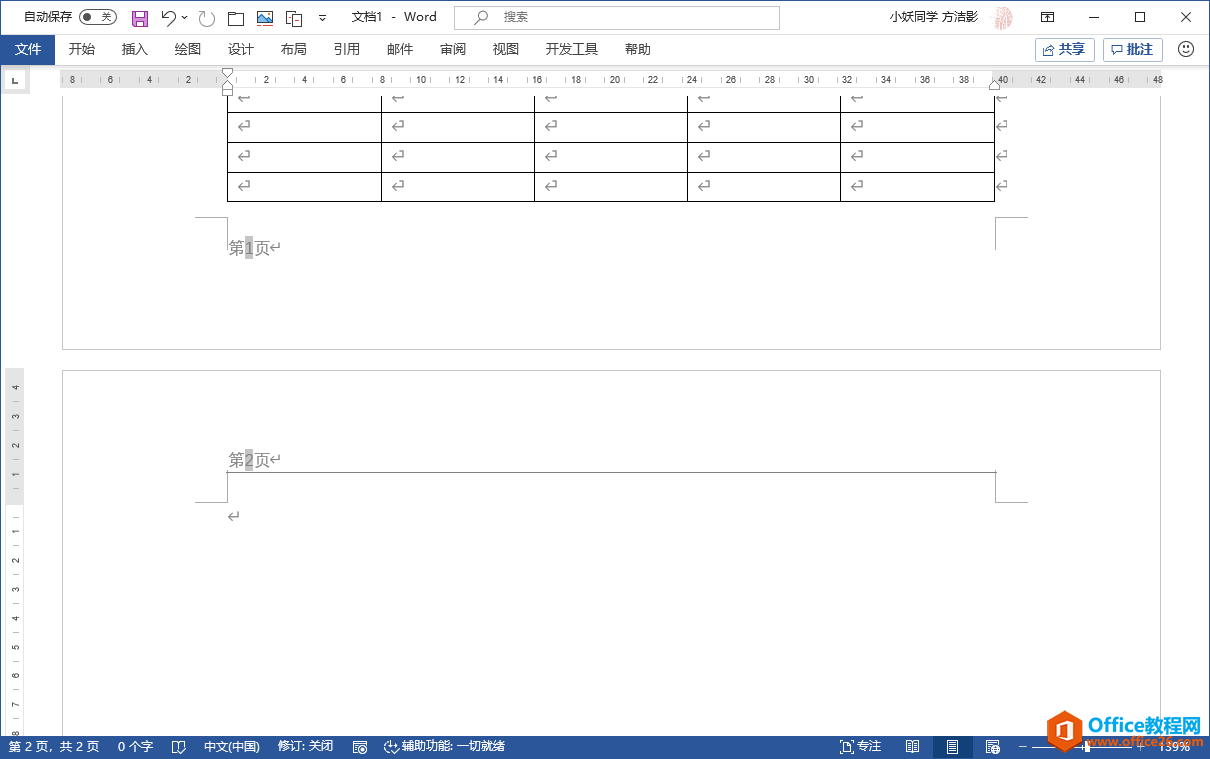Viewport: 1210px width, 759px height.
Task: Click the language indicator 中文(中国)
Action: (232, 747)
